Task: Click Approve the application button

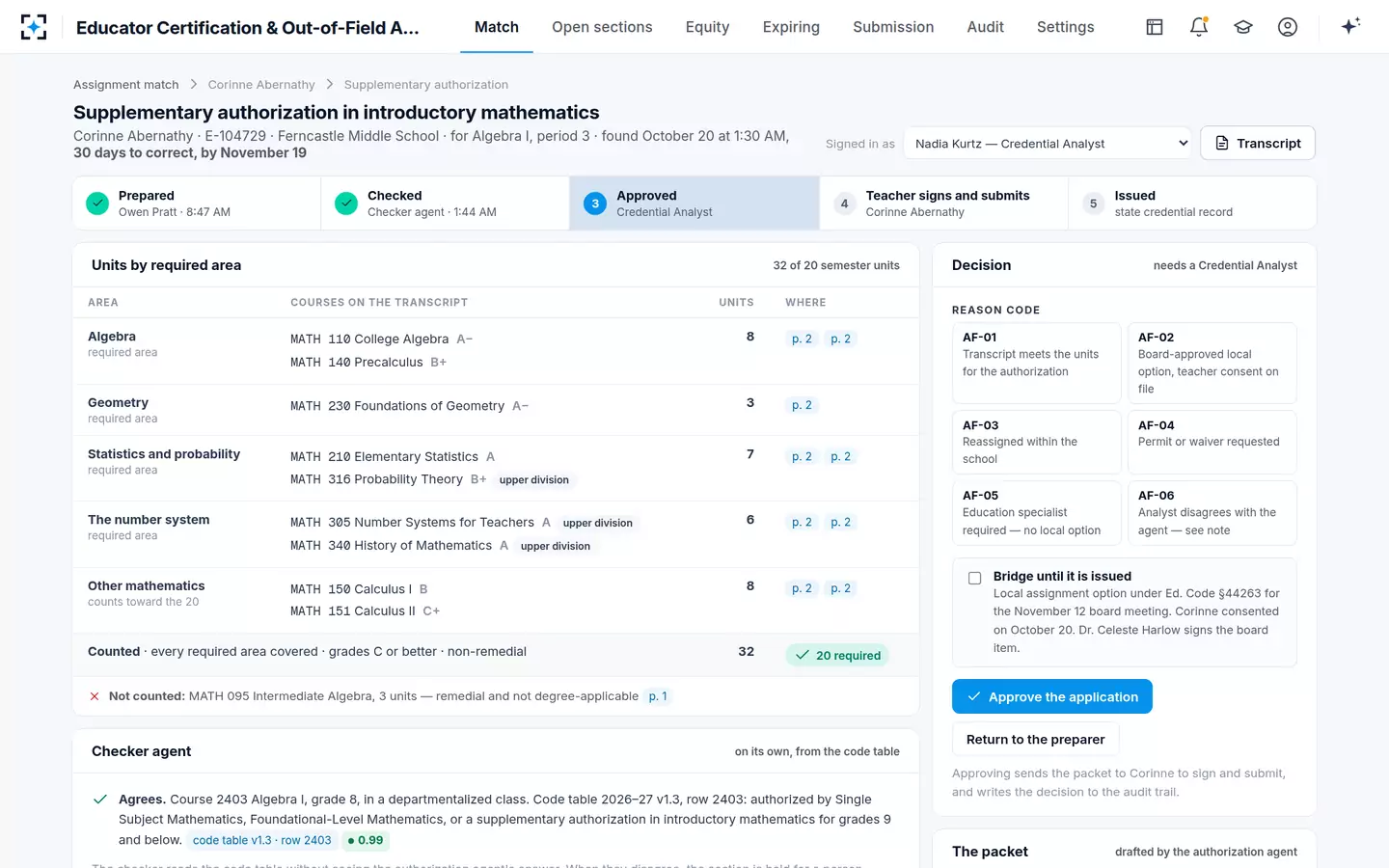Action: click(1052, 696)
